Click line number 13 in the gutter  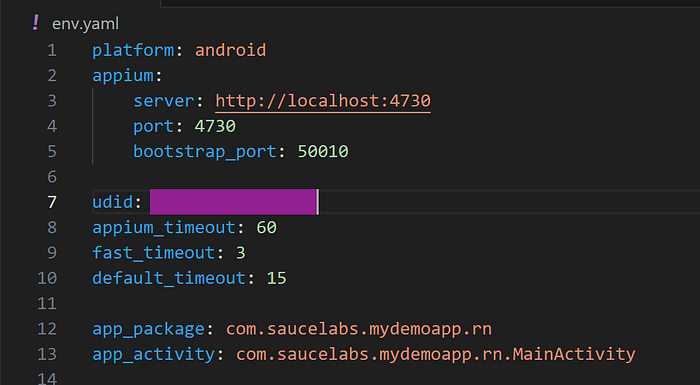point(47,354)
